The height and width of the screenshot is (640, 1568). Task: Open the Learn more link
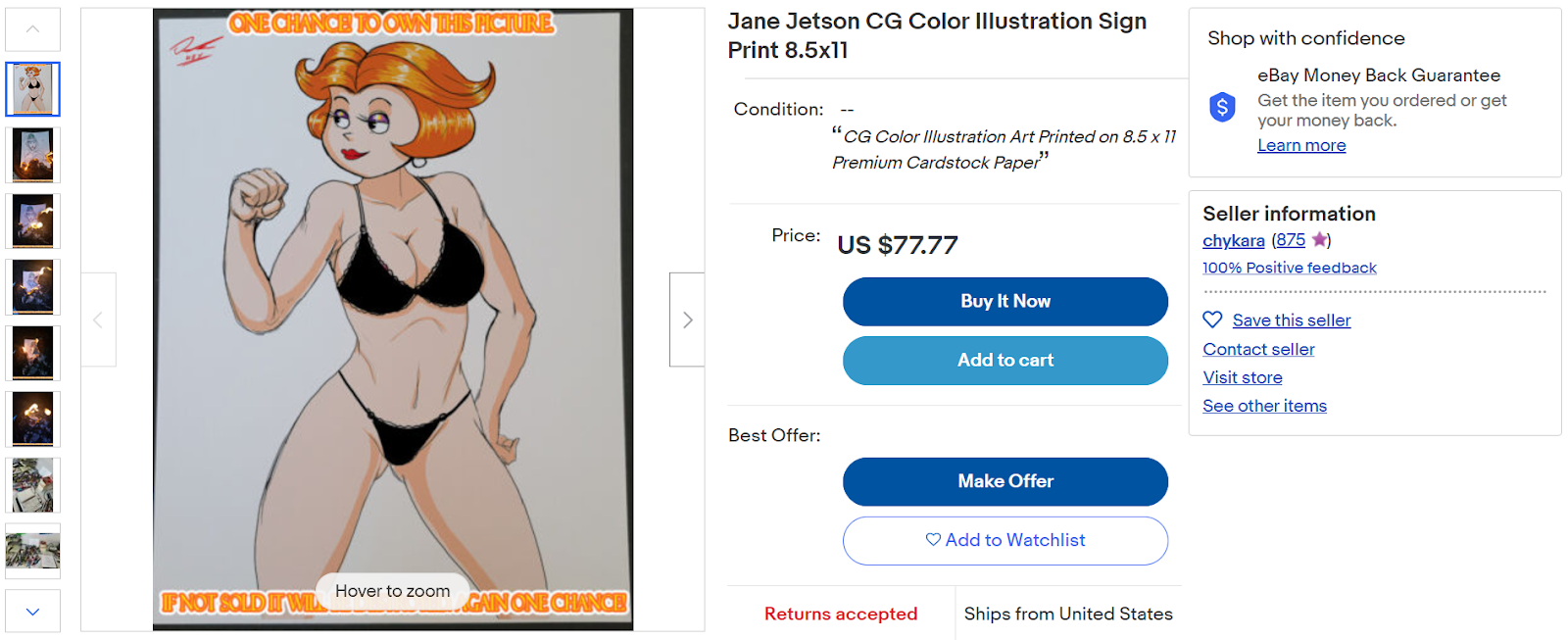click(1301, 145)
